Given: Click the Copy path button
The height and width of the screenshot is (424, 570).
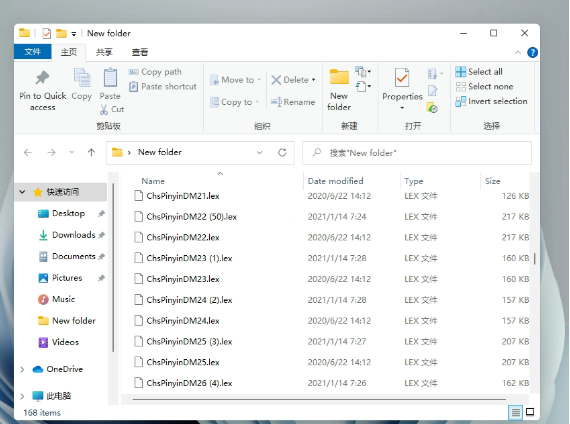Looking at the screenshot, I should pyautogui.click(x=155, y=72).
